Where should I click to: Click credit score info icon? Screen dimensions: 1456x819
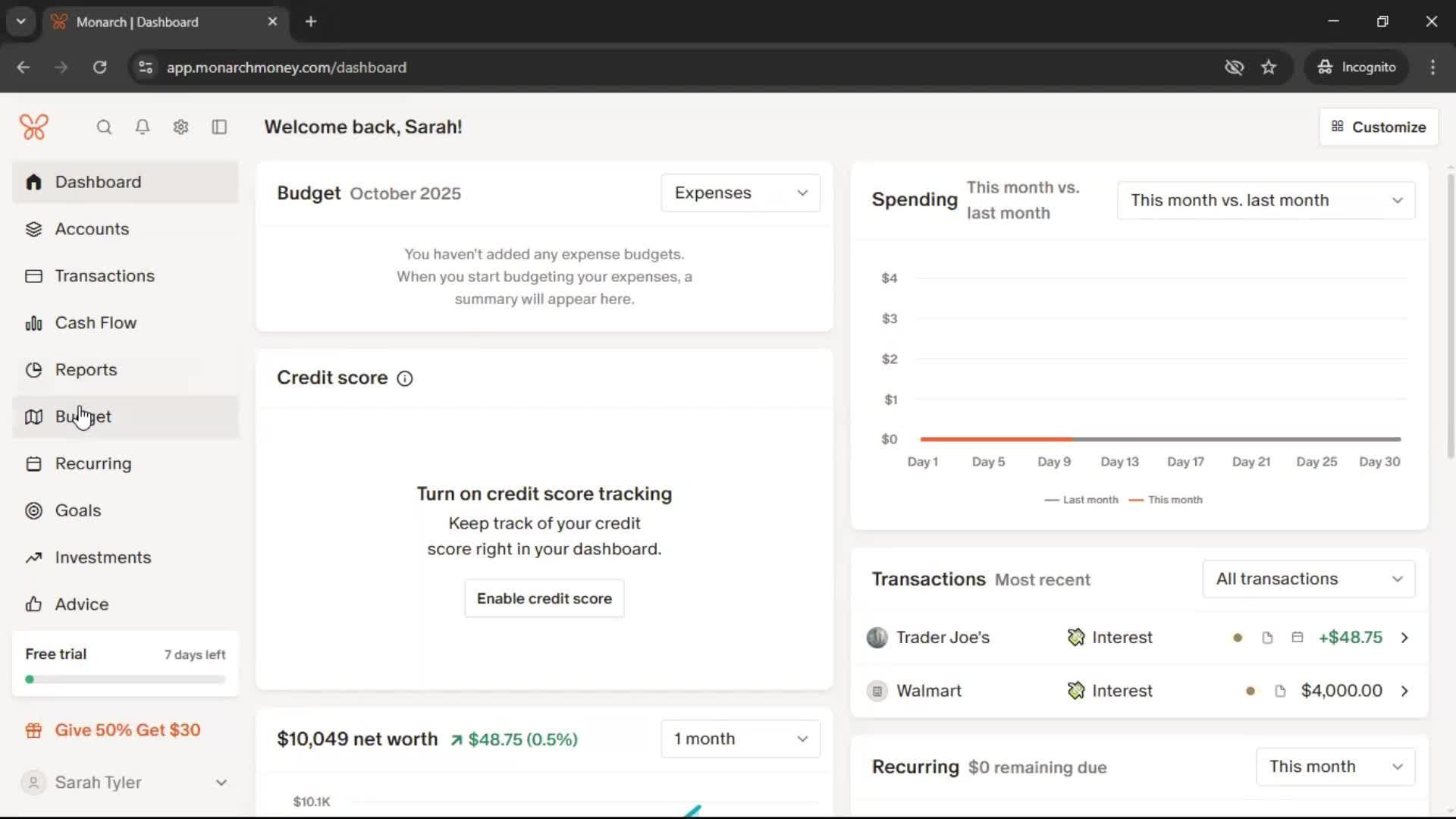pos(405,378)
